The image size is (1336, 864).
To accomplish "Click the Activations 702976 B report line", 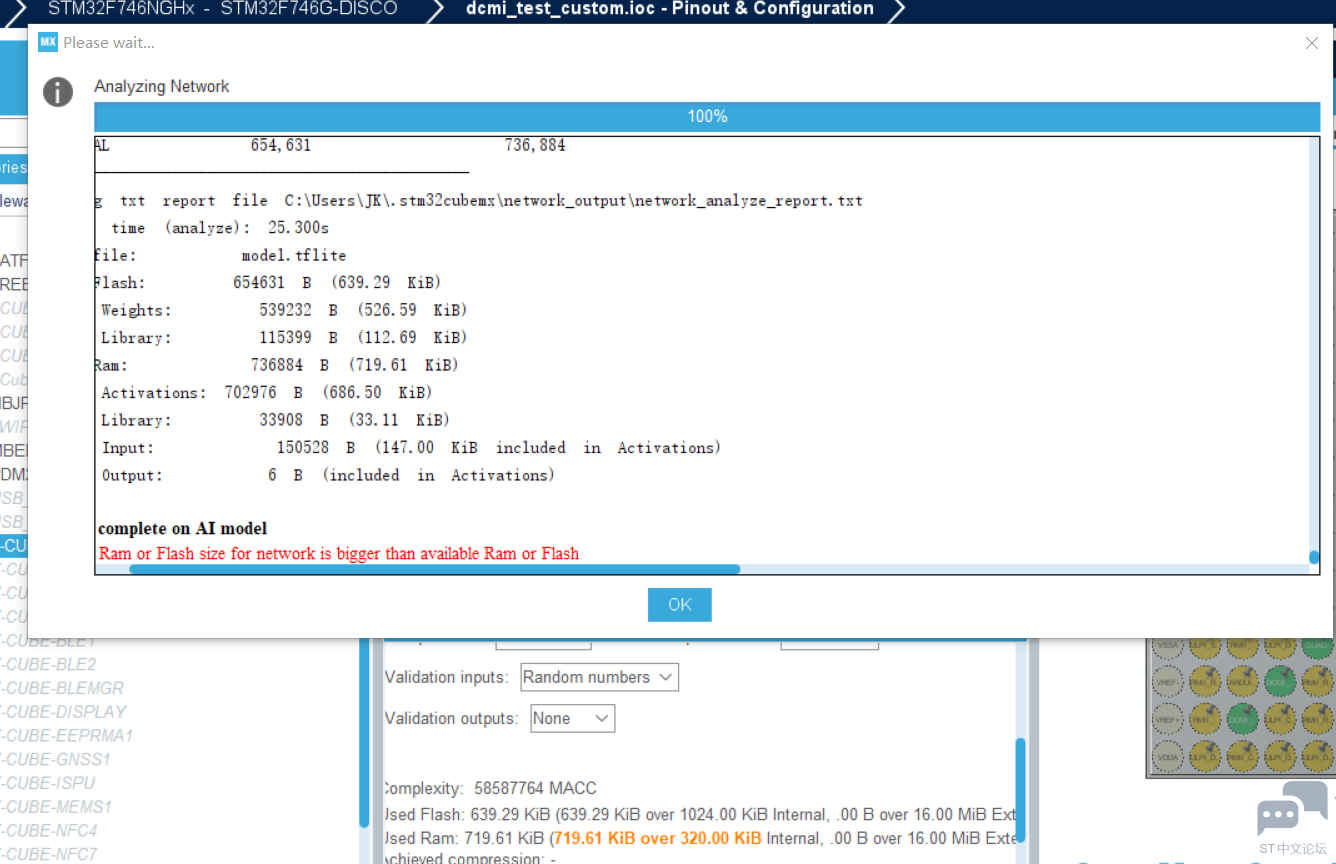I will (x=267, y=393).
